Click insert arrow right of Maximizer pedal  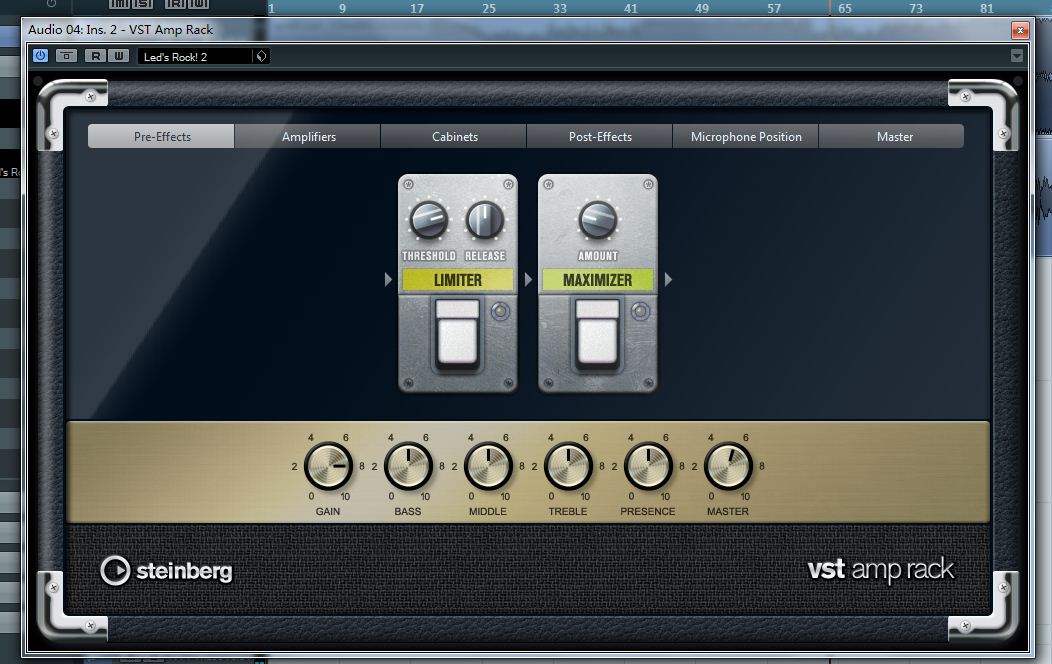(x=668, y=280)
